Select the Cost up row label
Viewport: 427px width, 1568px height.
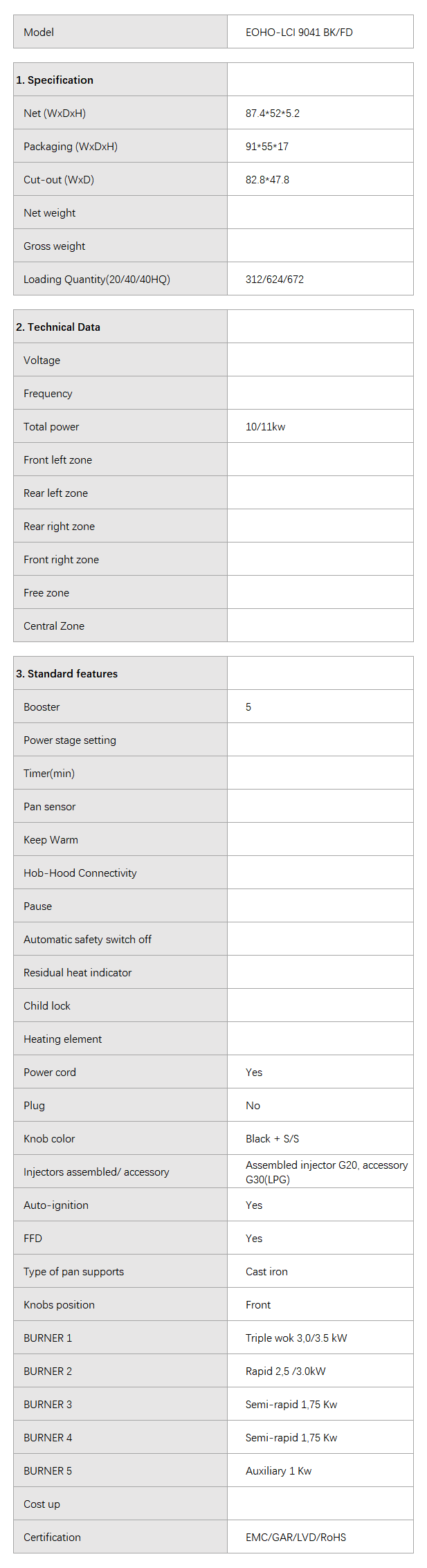(x=42, y=1504)
